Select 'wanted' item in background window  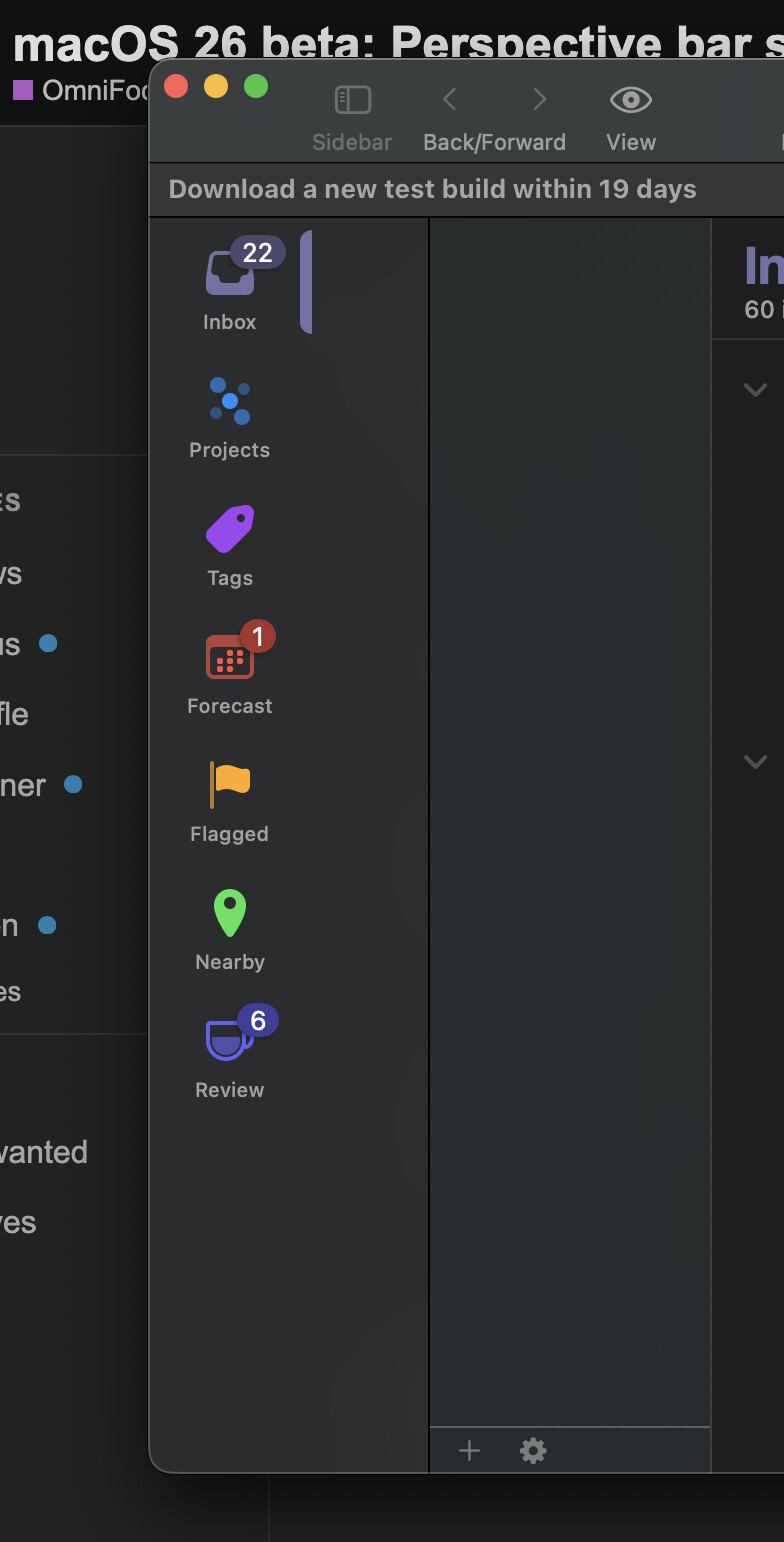pos(44,1152)
